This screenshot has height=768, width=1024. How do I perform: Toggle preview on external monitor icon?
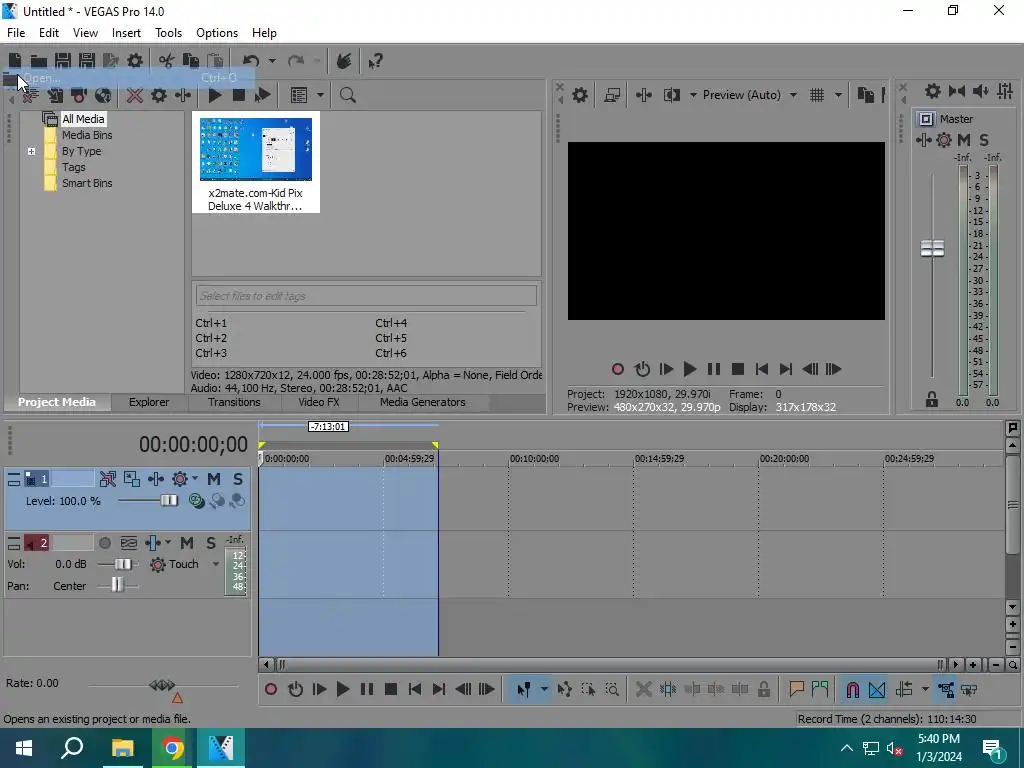(x=612, y=95)
